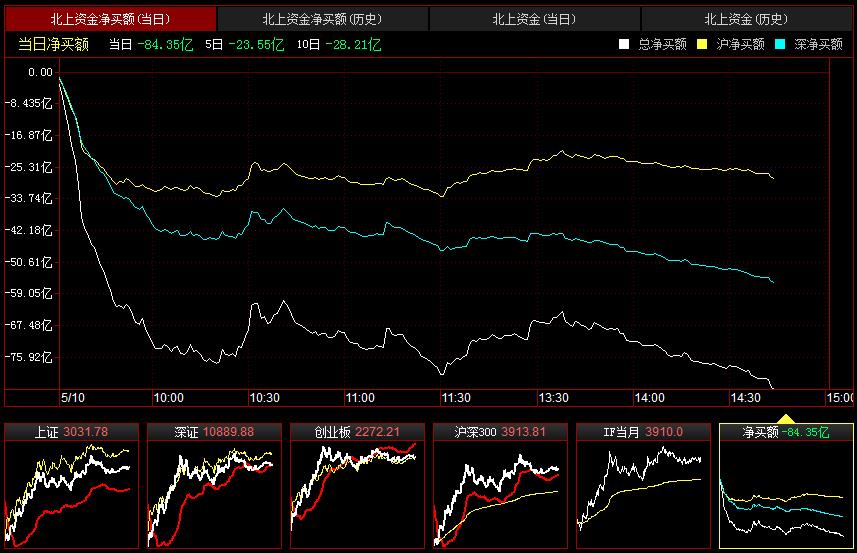Click the 当日 -84.35亿 value
The width and height of the screenshot is (857, 553).
click(150, 44)
